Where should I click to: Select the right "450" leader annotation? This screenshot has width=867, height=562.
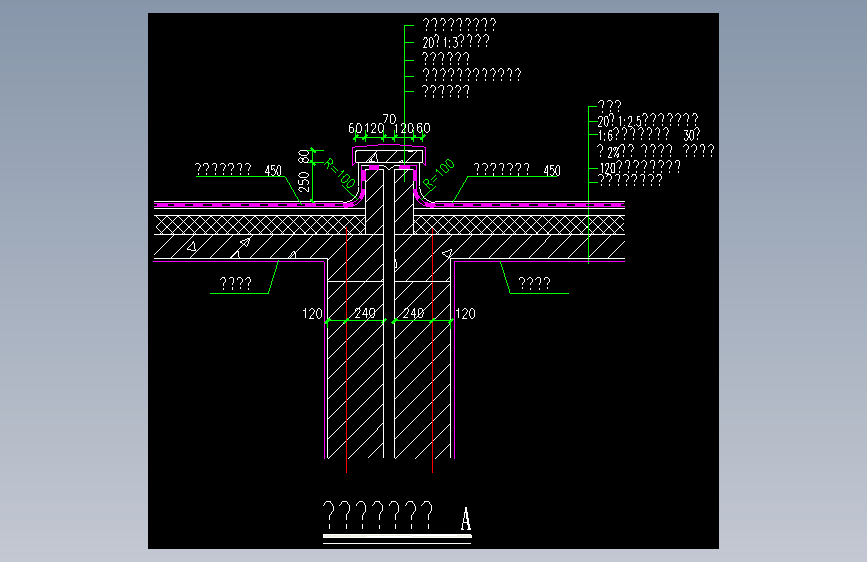[552, 171]
